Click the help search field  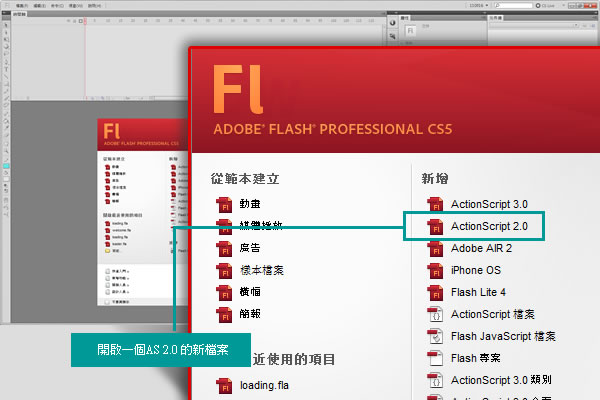pyautogui.click(x=513, y=5)
